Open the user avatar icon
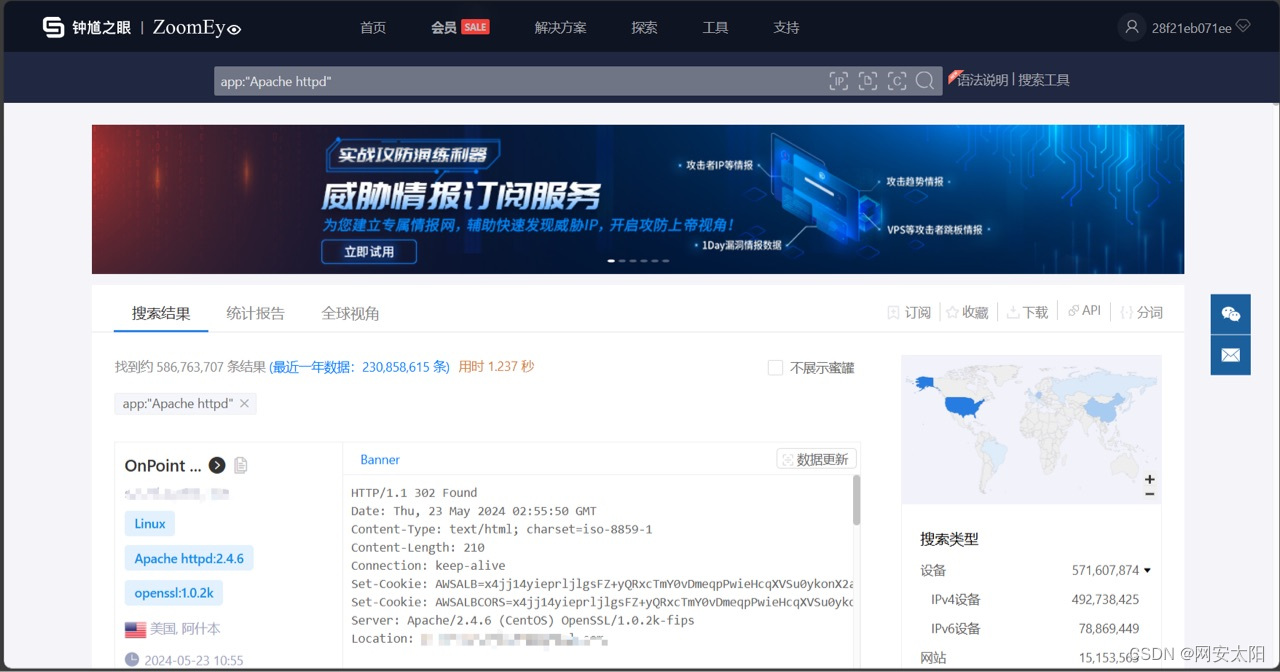The width and height of the screenshot is (1280, 672). 1131,27
